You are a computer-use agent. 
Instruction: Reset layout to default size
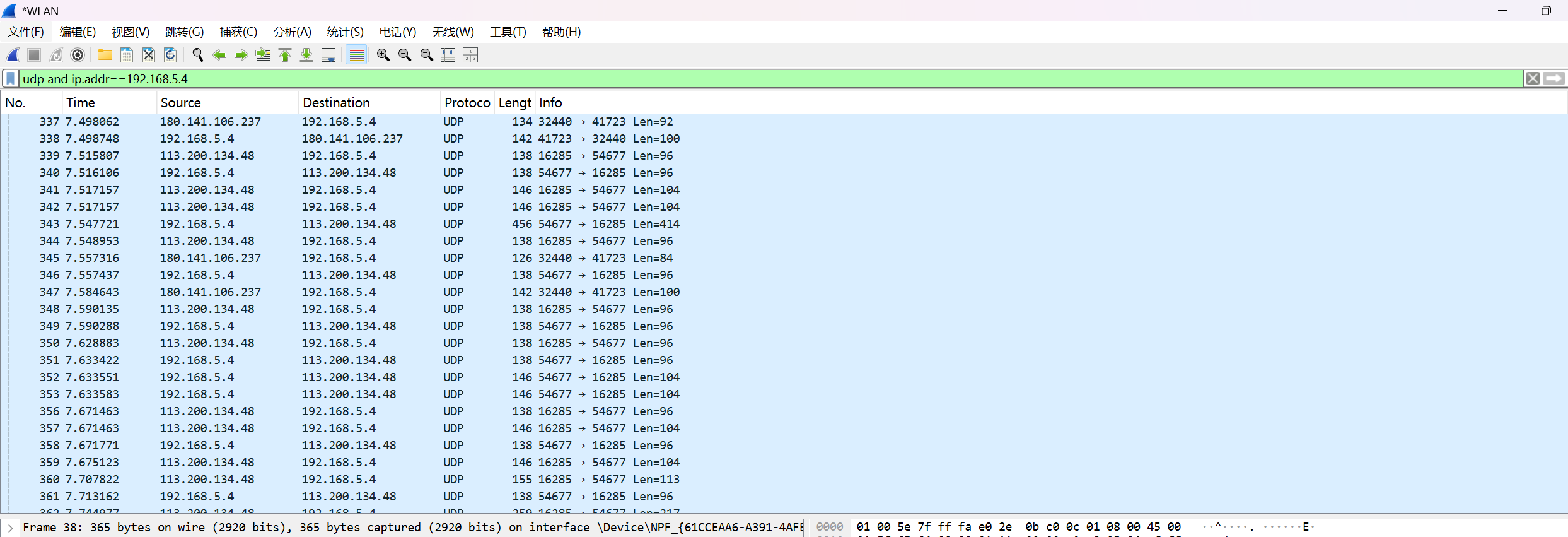point(448,55)
